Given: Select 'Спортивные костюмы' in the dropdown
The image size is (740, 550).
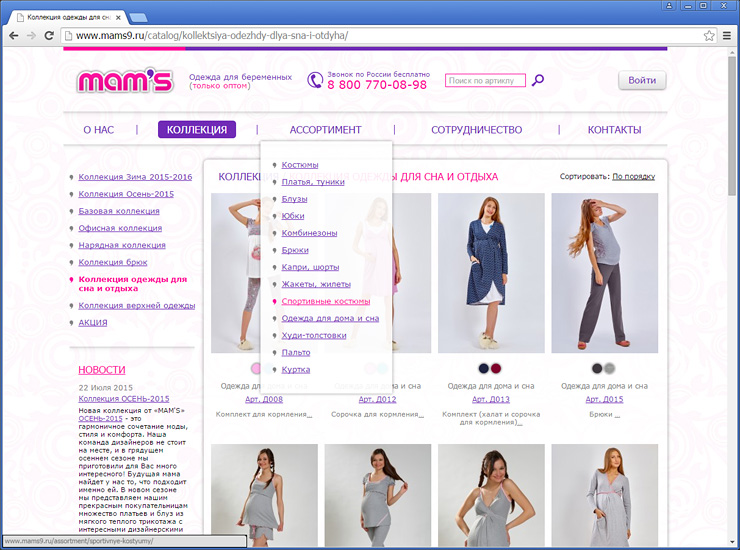Looking at the screenshot, I should pos(325,301).
